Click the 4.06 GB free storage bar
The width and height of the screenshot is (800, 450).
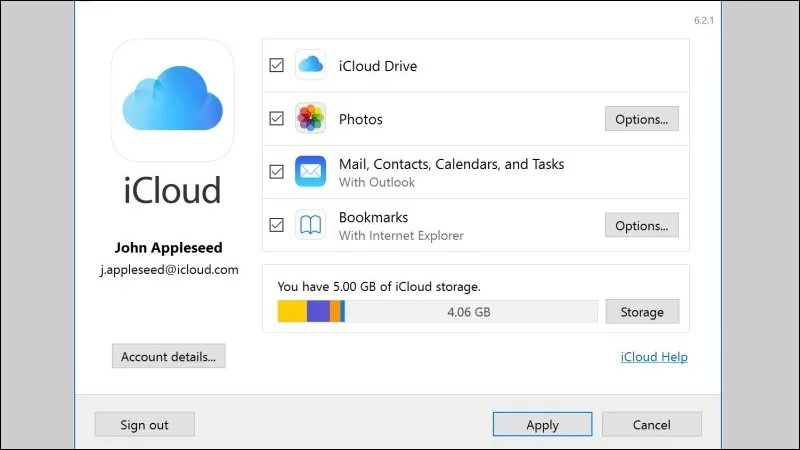[471, 311]
